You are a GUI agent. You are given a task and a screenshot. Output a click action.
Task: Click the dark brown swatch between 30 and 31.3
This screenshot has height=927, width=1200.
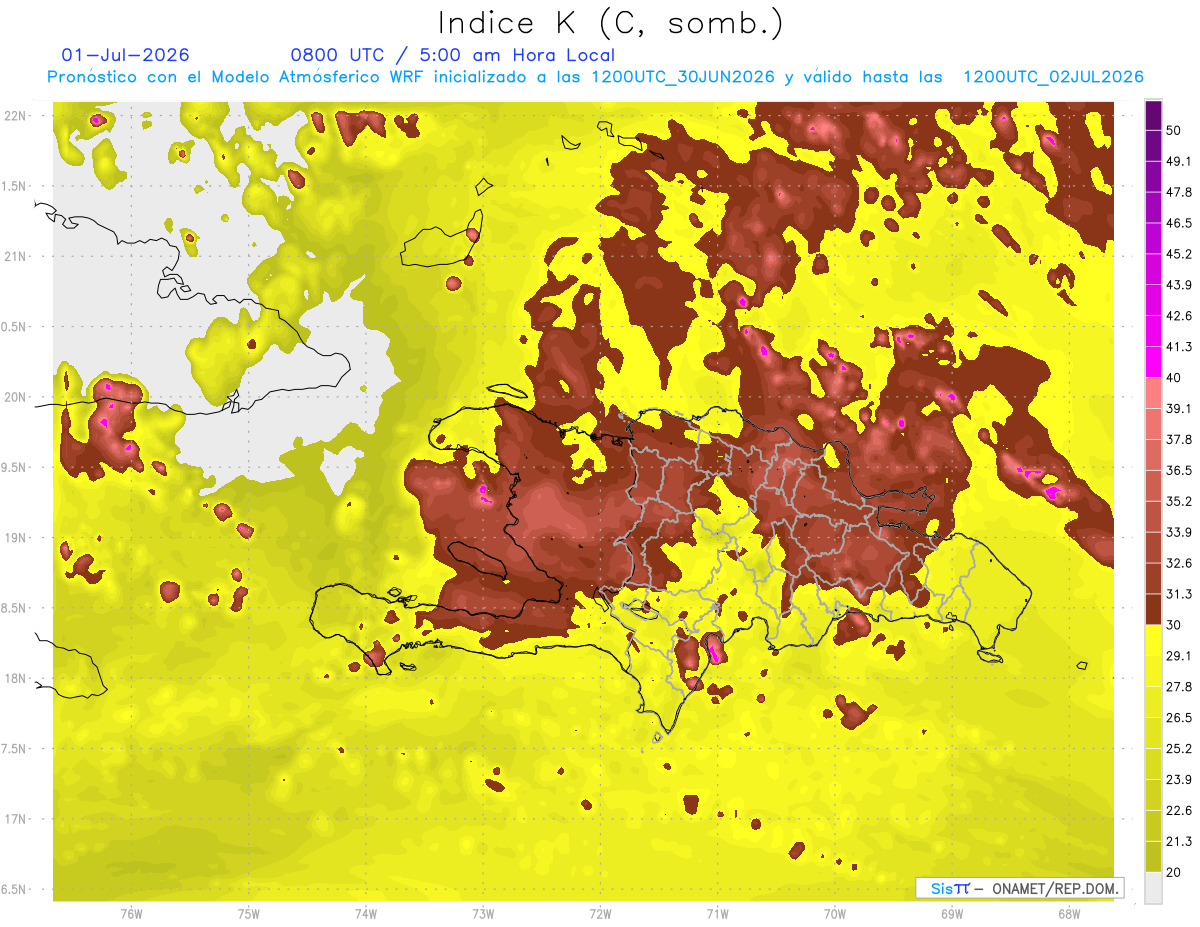(x=1153, y=609)
